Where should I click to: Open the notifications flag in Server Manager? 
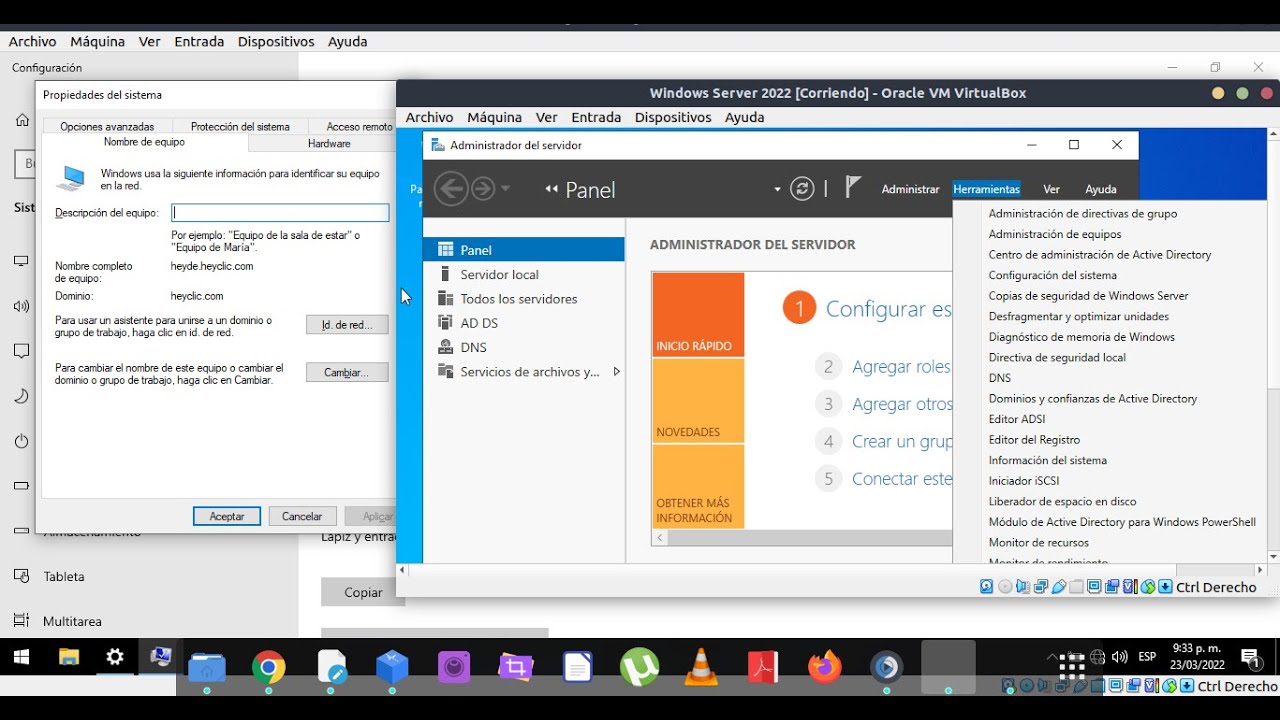click(853, 187)
